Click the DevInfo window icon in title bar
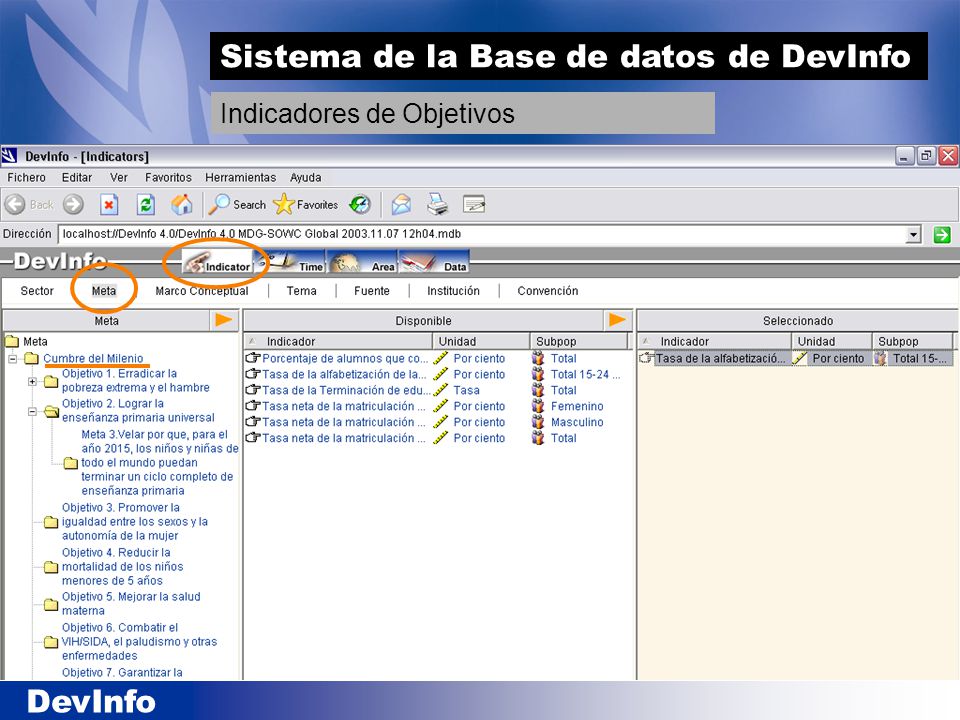Viewport: 960px width, 720px height. coord(9,157)
